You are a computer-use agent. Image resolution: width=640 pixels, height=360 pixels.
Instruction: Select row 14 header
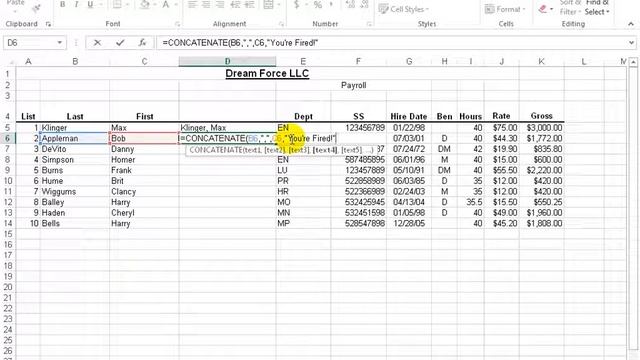click(x=7, y=223)
